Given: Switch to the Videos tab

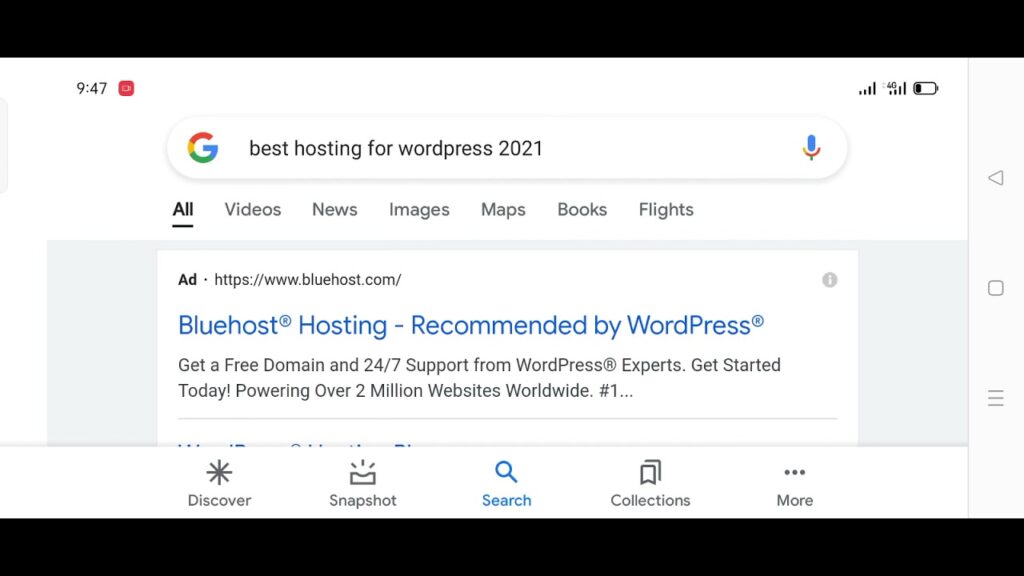Looking at the screenshot, I should pos(252,210).
